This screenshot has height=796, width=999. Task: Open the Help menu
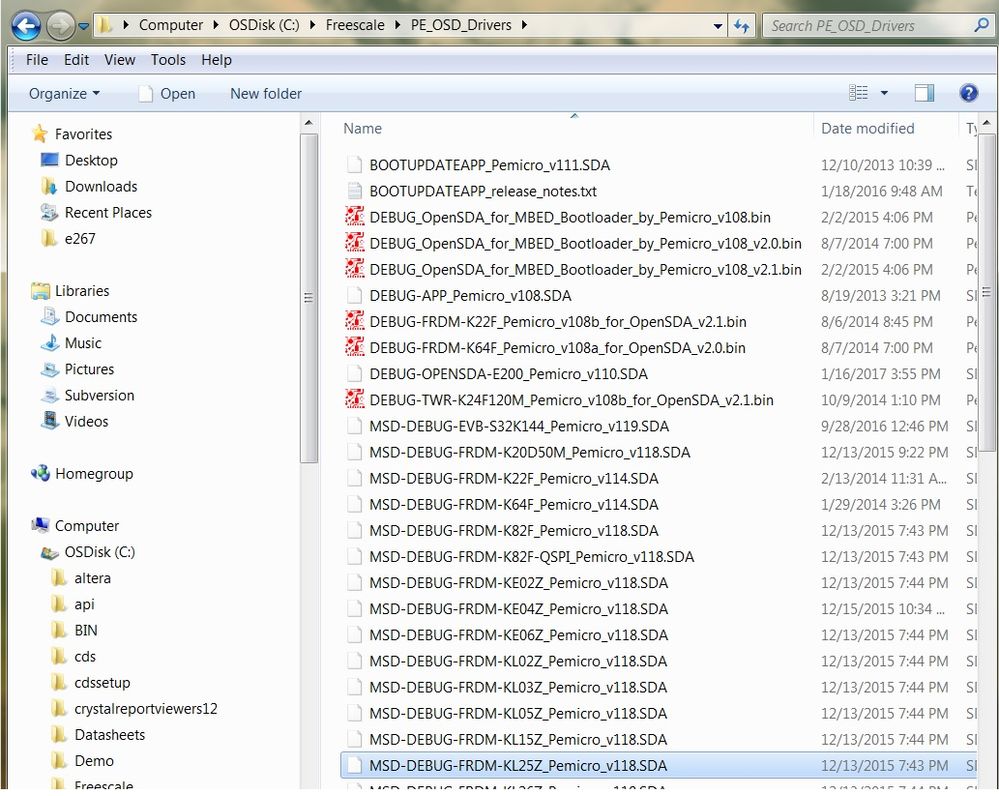point(217,60)
